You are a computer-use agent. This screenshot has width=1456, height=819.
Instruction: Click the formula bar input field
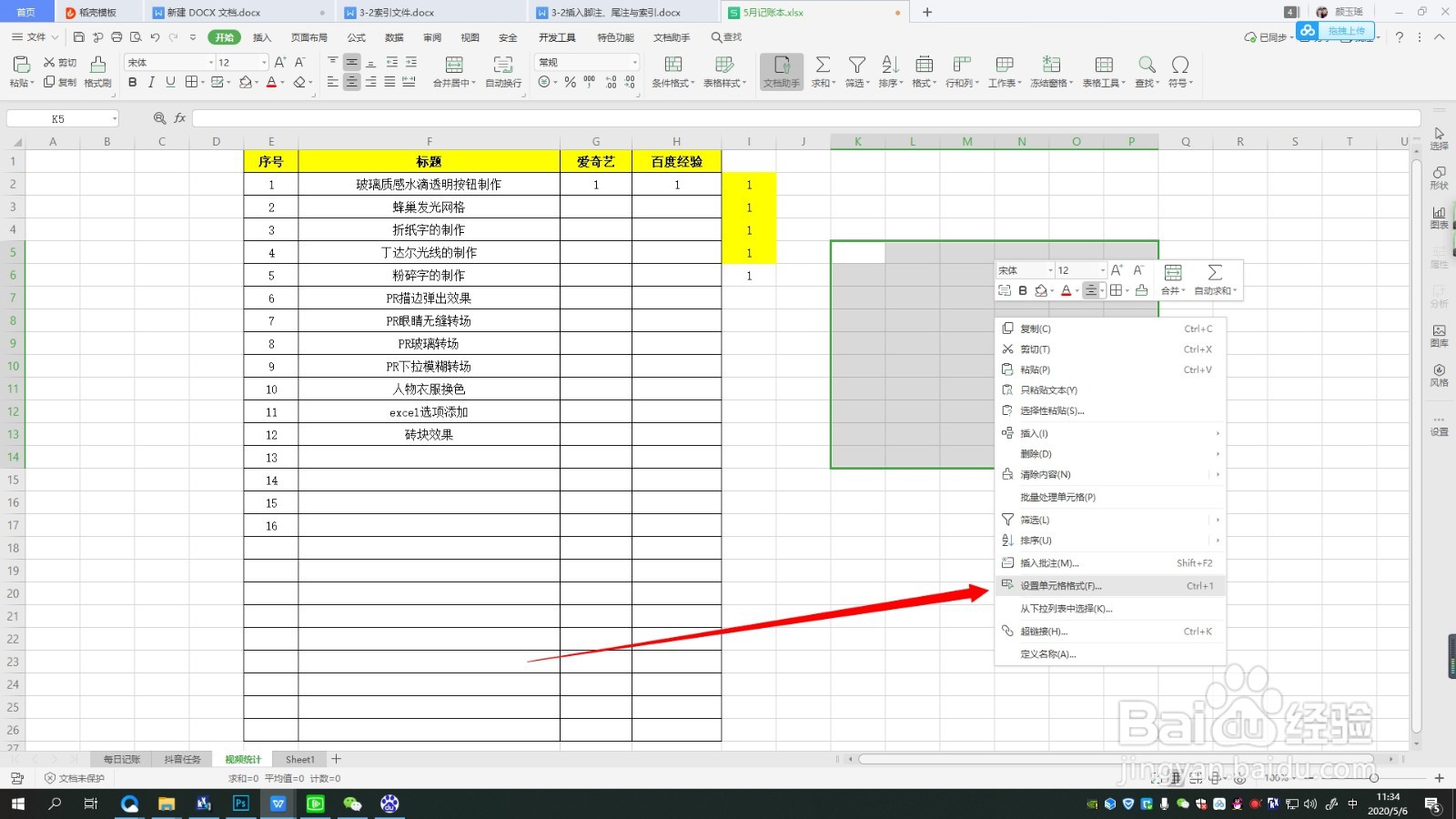806,118
